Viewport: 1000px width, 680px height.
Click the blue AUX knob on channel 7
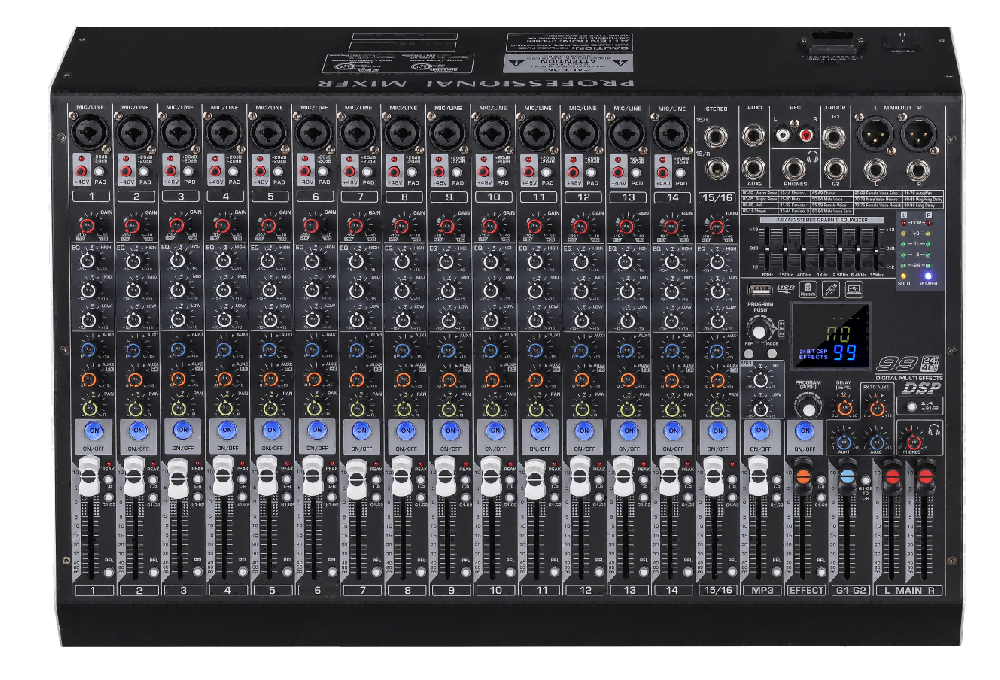click(357, 351)
